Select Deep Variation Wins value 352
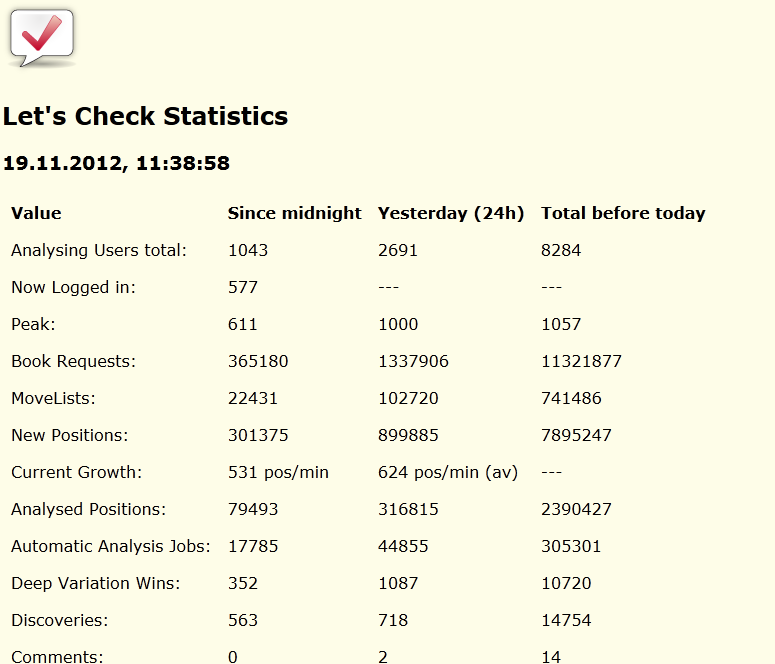Image resolution: width=775 pixels, height=664 pixels. coord(243,583)
